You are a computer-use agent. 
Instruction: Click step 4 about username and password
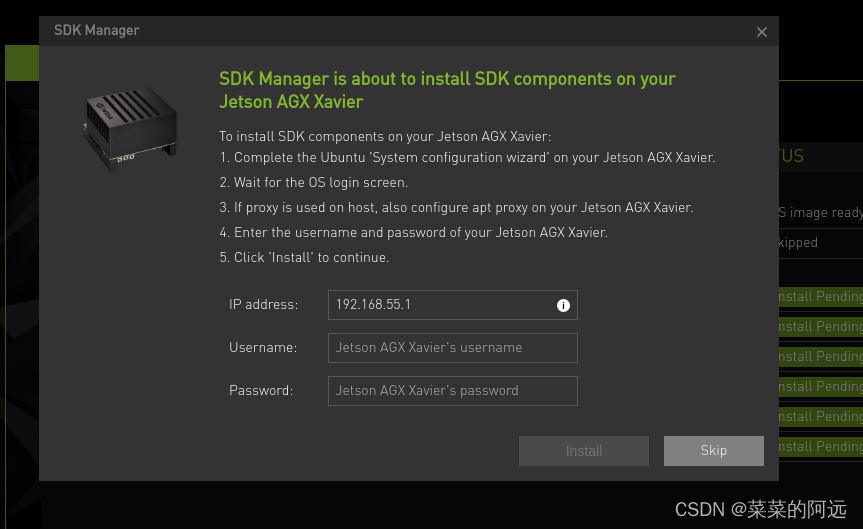click(413, 232)
